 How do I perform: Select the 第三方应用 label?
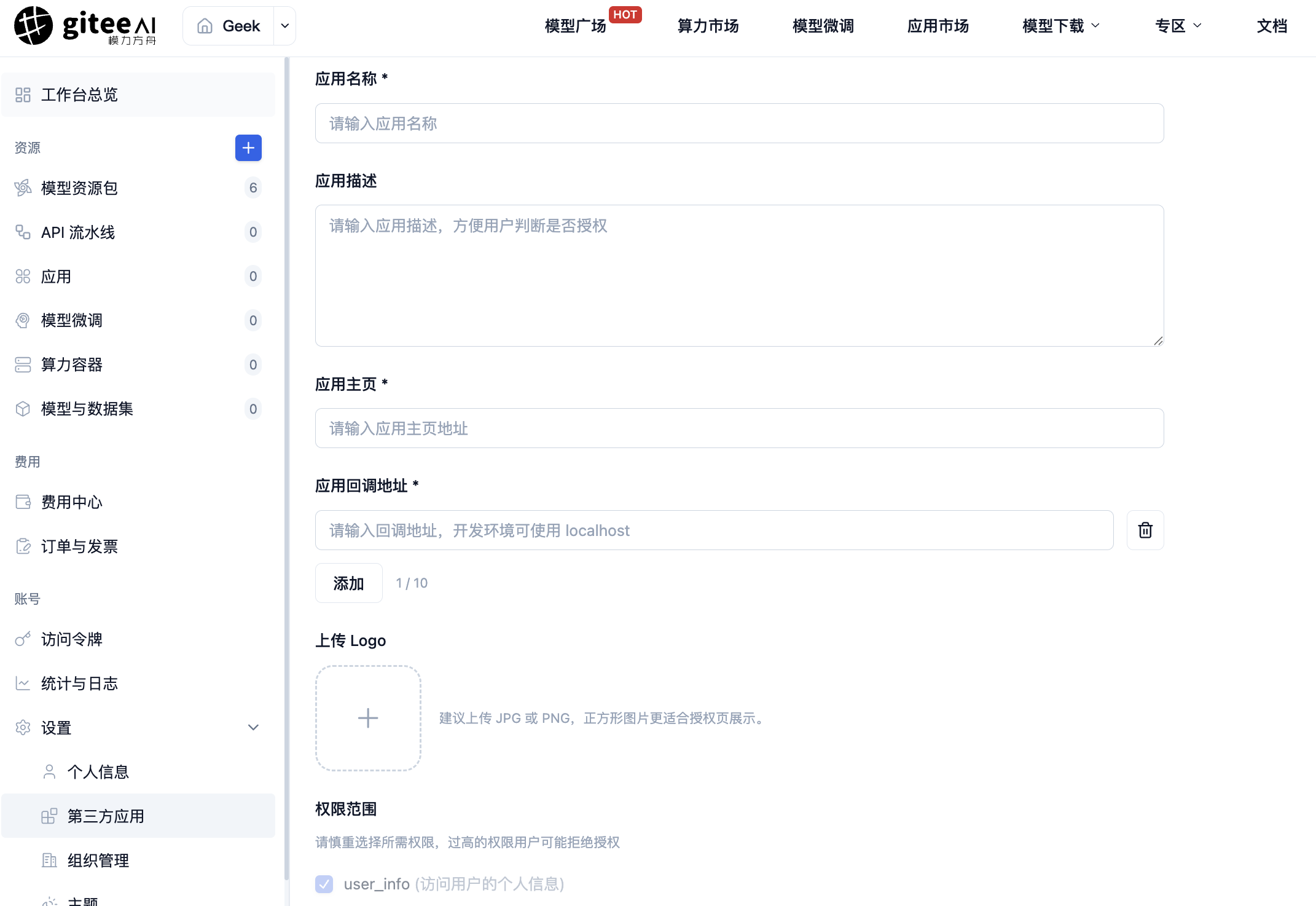coord(106,817)
